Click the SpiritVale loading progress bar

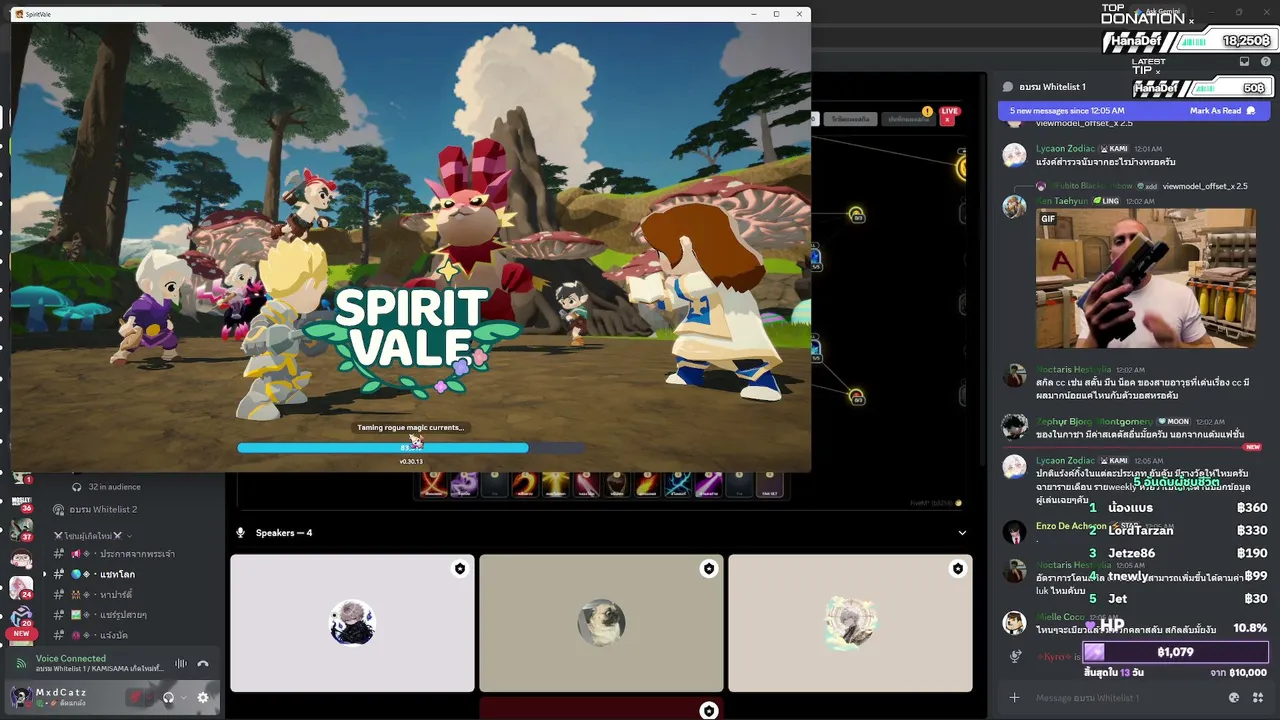(x=411, y=448)
